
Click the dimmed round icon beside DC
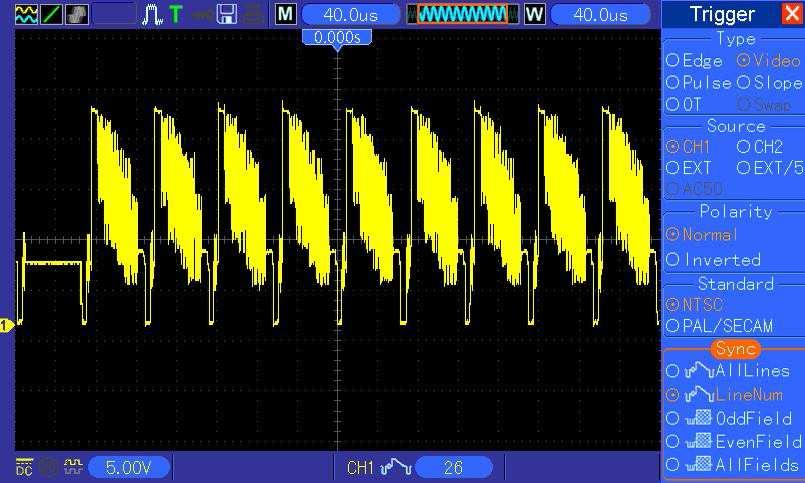(49, 467)
